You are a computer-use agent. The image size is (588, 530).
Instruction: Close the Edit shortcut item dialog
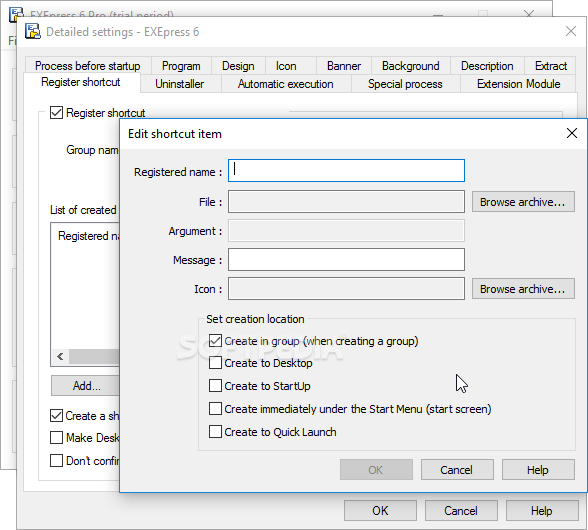click(x=572, y=133)
